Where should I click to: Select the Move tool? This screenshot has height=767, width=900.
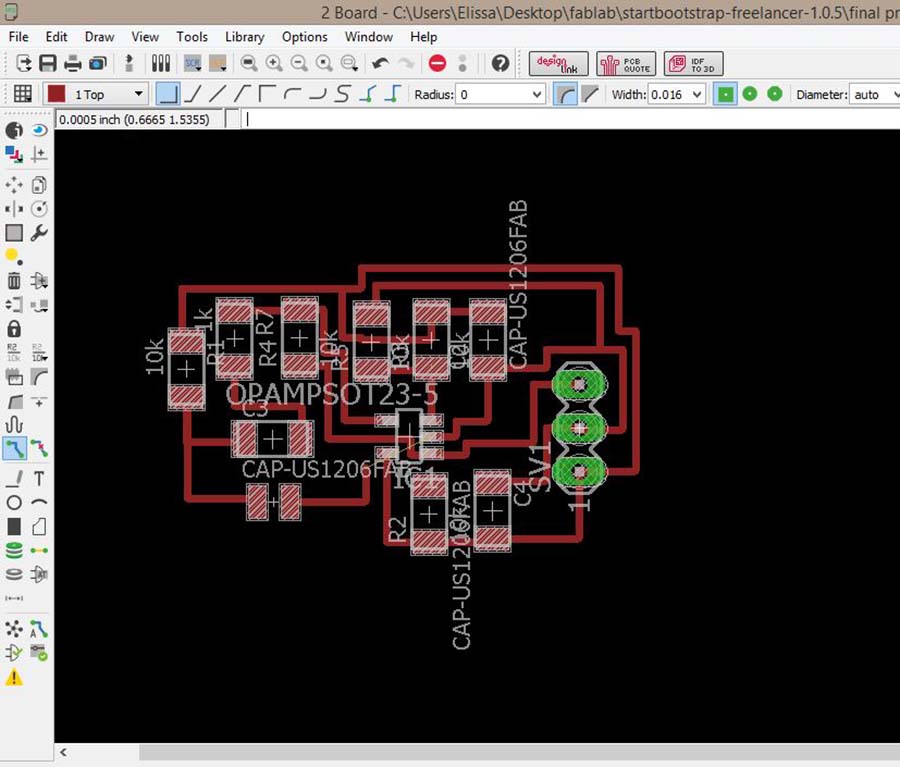pyautogui.click(x=14, y=185)
